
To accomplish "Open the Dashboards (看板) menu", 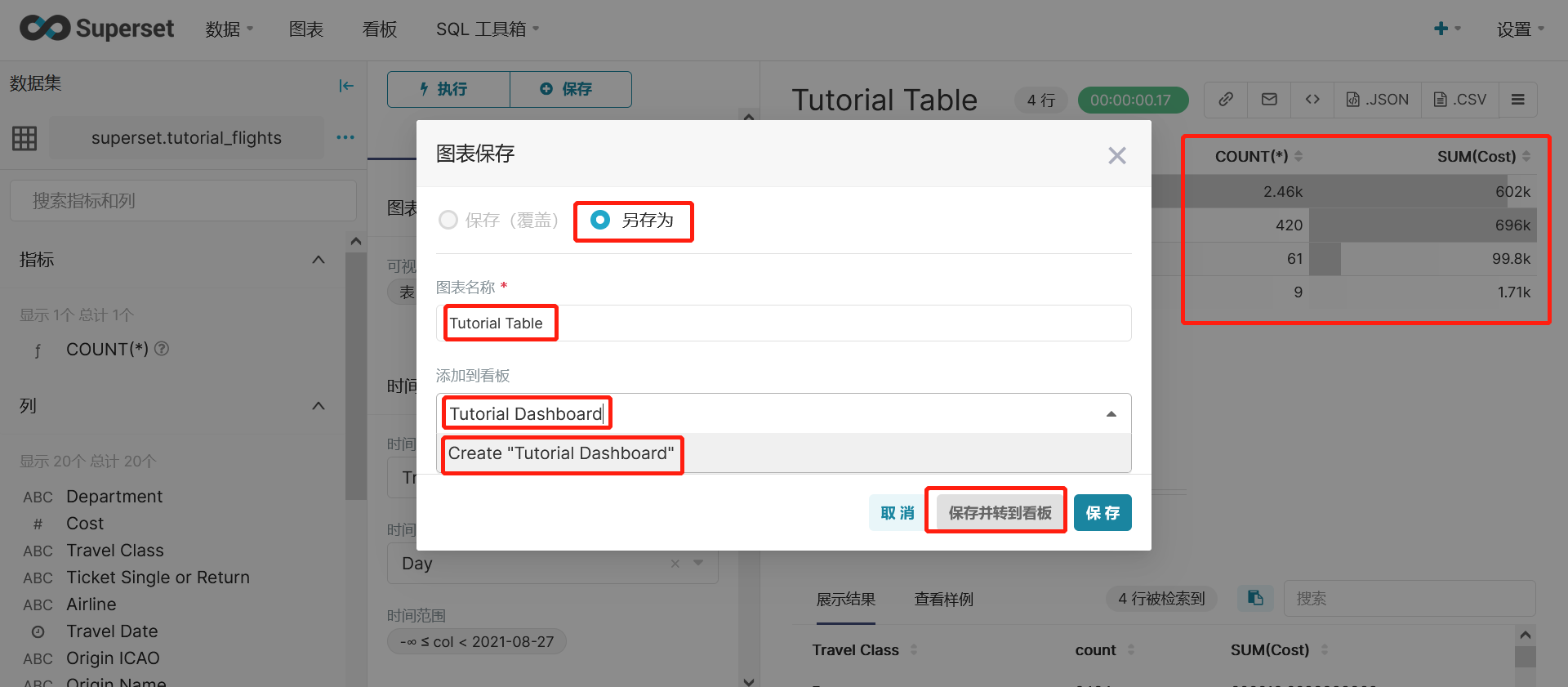I will [x=380, y=29].
